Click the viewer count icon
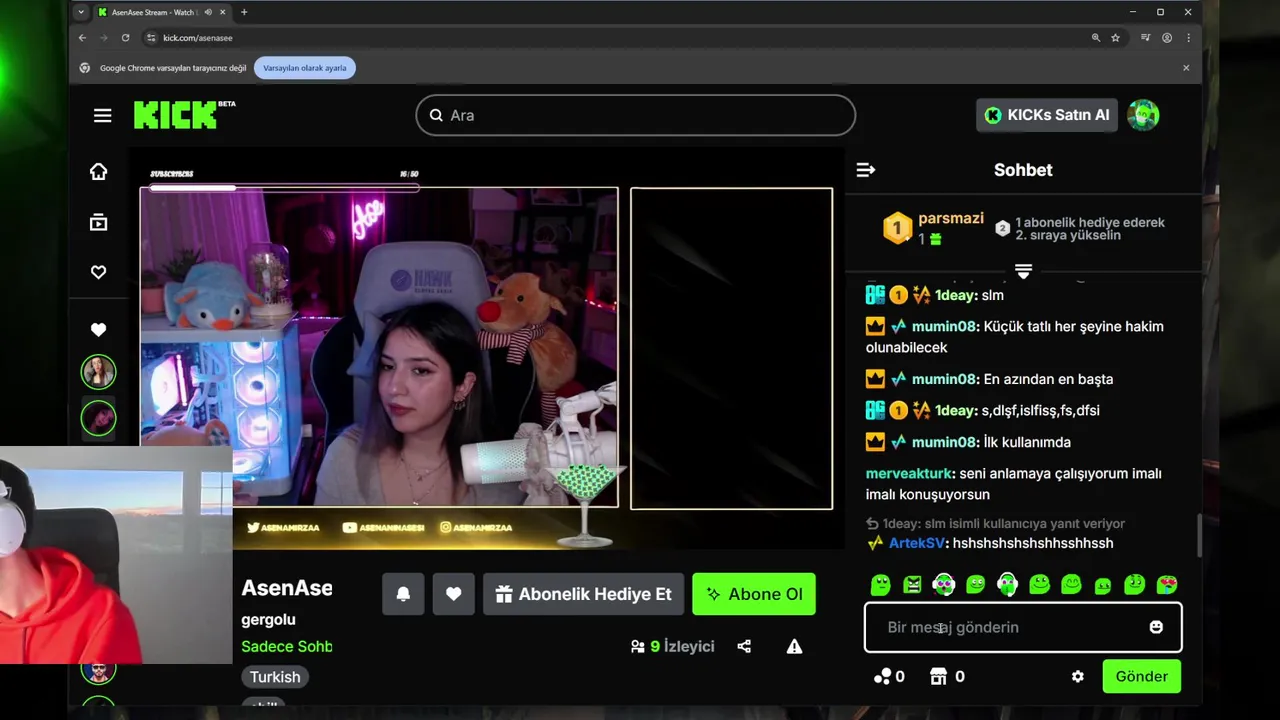The width and height of the screenshot is (1280, 720). coord(637,646)
